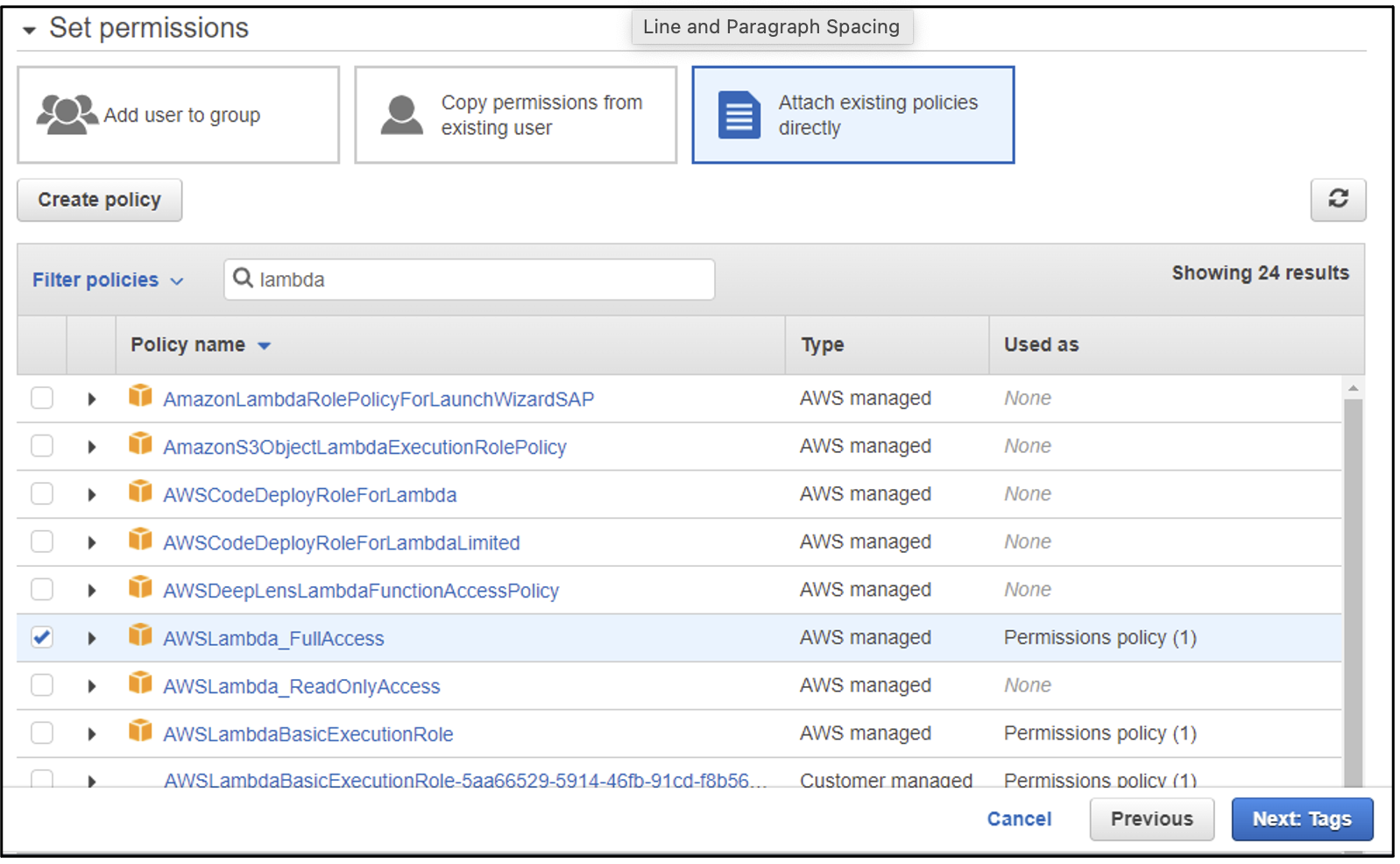Click the document icon on Attach existing policies
Image resolution: width=1400 pixels, height=864 pixels.
click(x=739, y=115)
